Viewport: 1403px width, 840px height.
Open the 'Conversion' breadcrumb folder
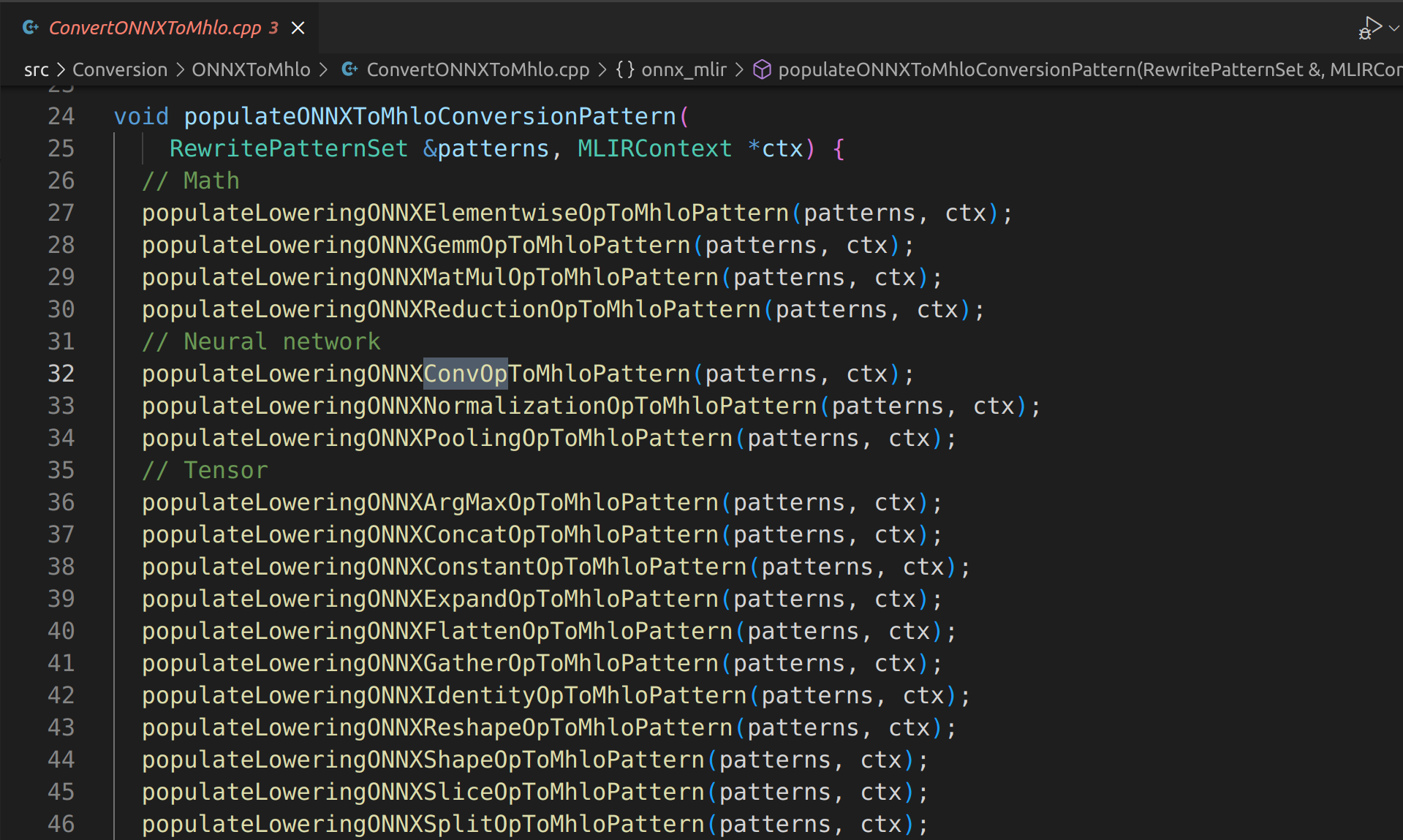pos(120,69)
